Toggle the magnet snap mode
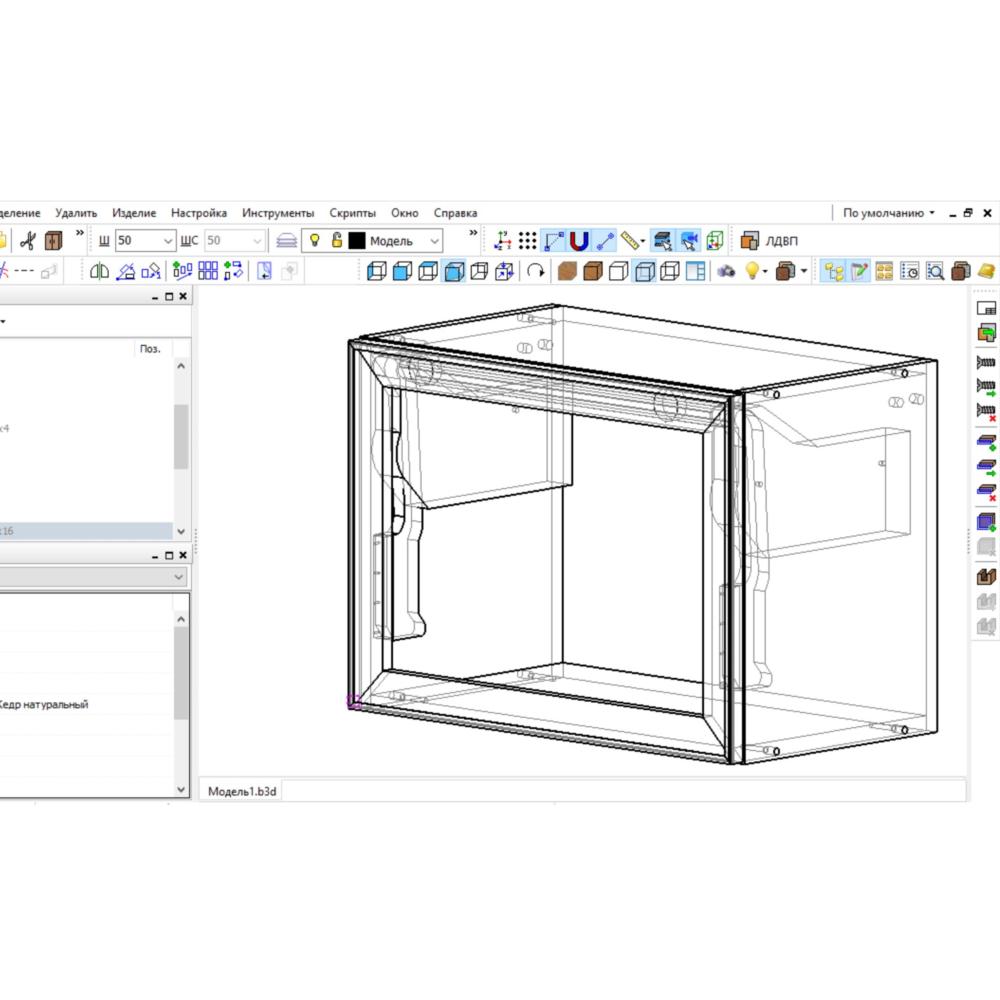The image size is (1000, 1000). [x=579, y=241]
